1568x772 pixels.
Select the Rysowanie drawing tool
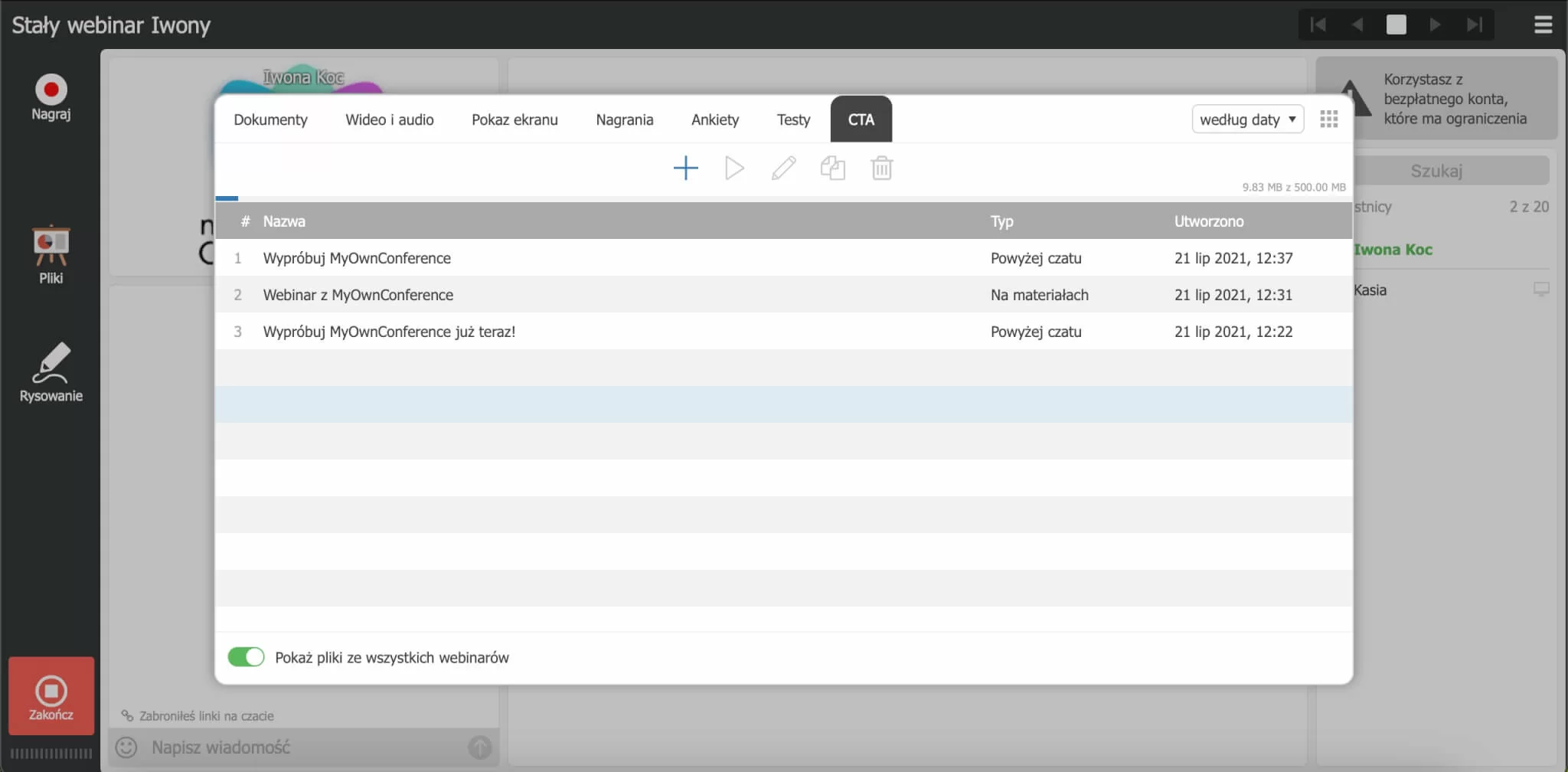click(x=51, y=372)
